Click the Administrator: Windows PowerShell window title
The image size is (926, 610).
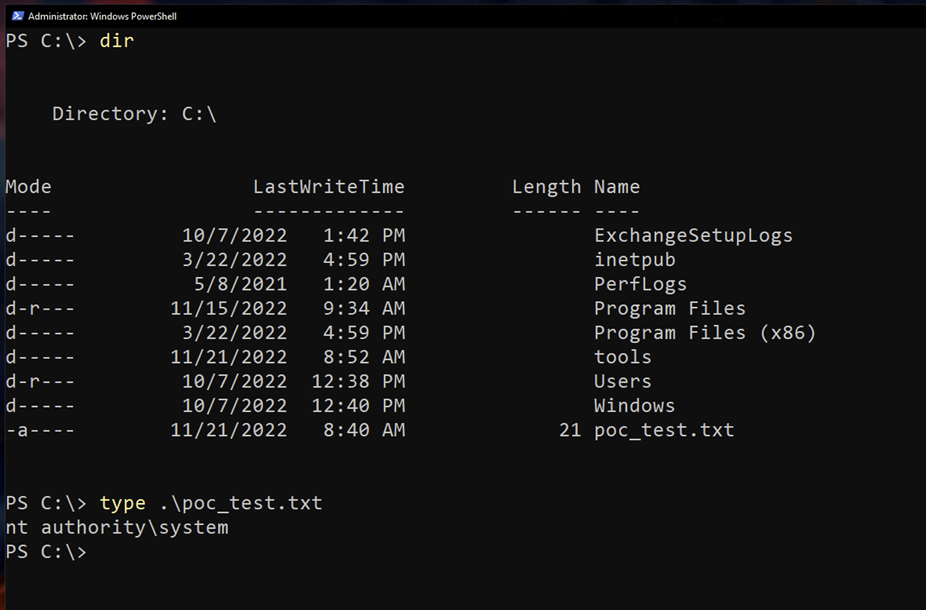click(x=102, y=16)
